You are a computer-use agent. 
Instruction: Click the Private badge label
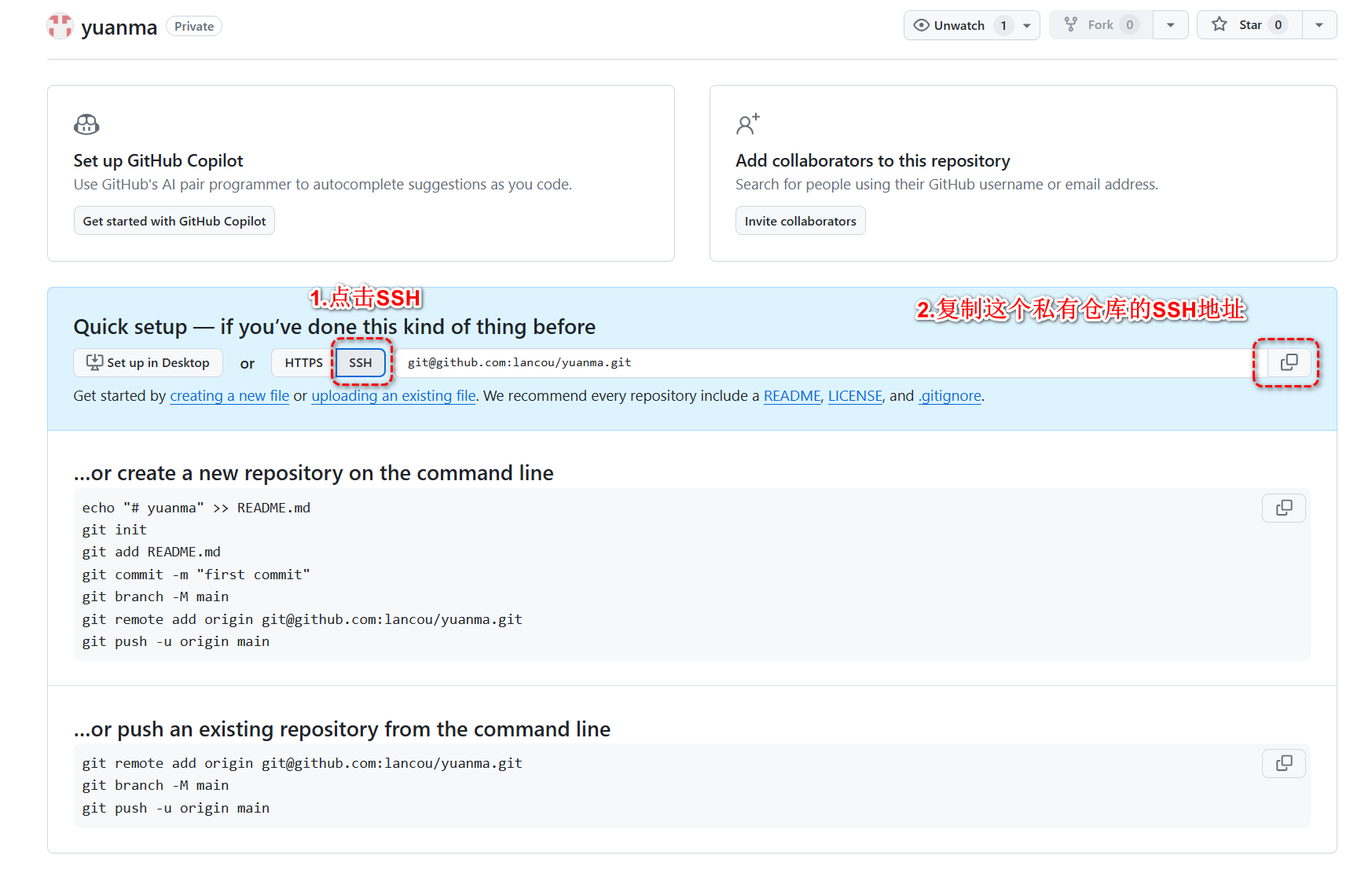coord(194,26)
